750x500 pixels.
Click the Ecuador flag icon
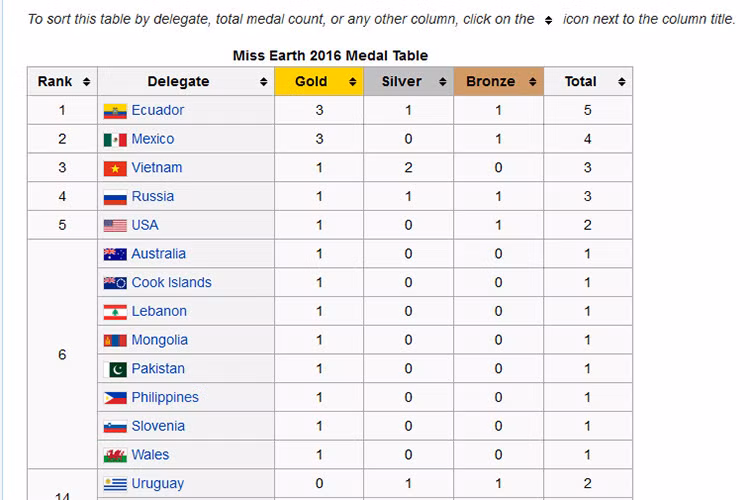[115, 111]
